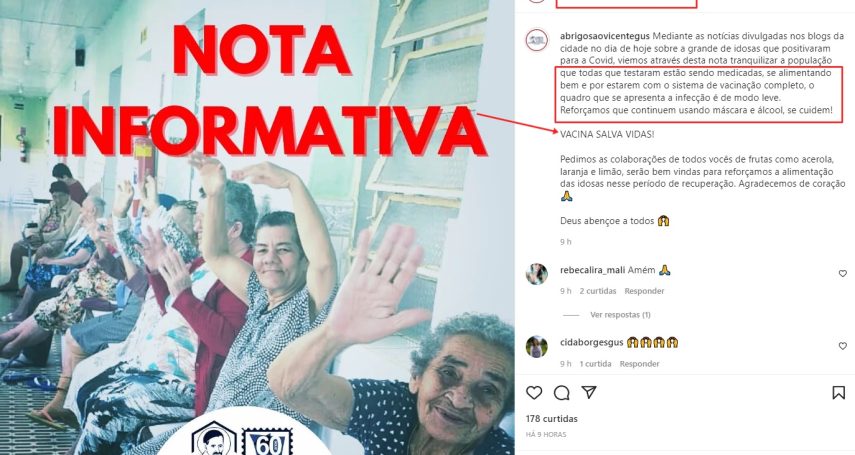This screenshot has height=455, width=855.
Task: Open abrigosaovicentegus username link
Action: [x=605, y=36]
